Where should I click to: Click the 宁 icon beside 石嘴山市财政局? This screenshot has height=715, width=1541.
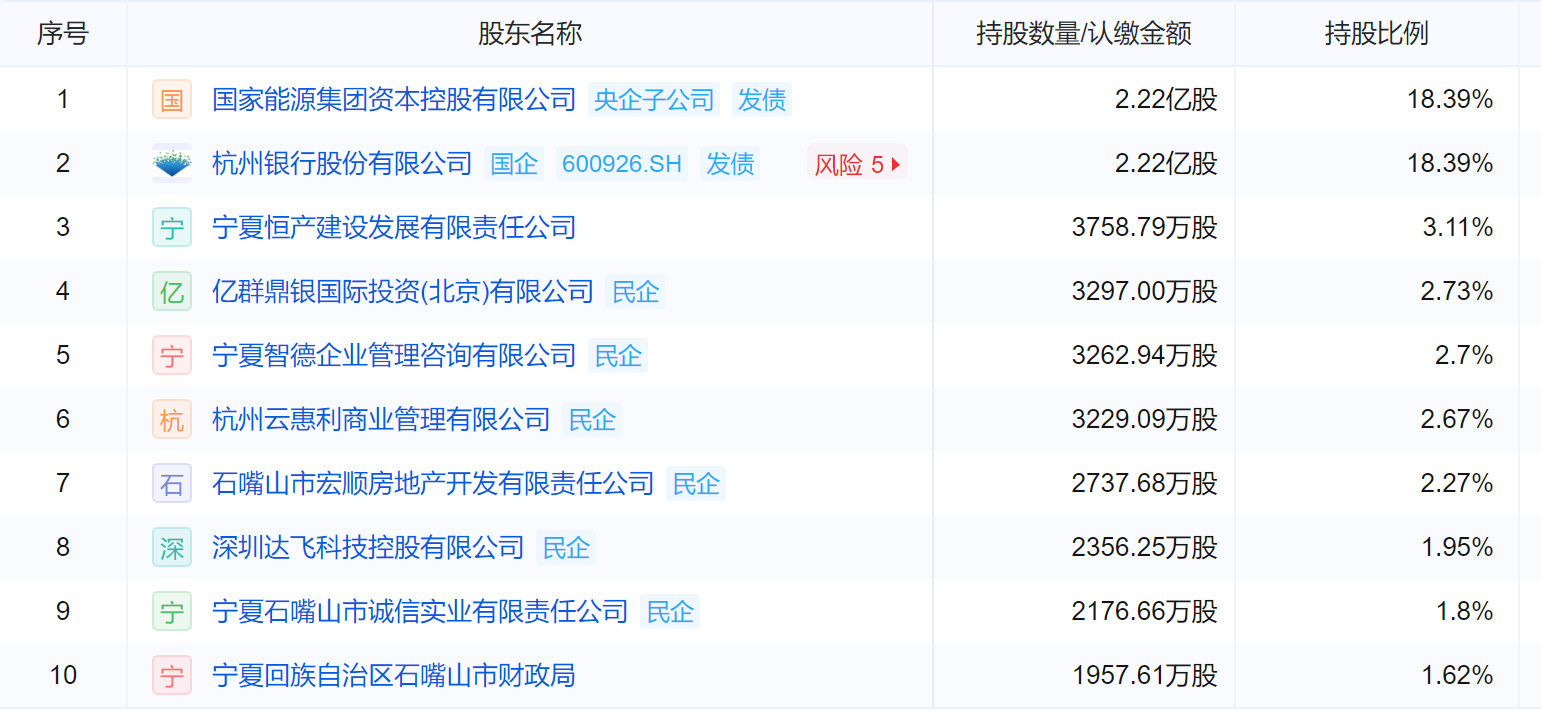tap(172, 675)
